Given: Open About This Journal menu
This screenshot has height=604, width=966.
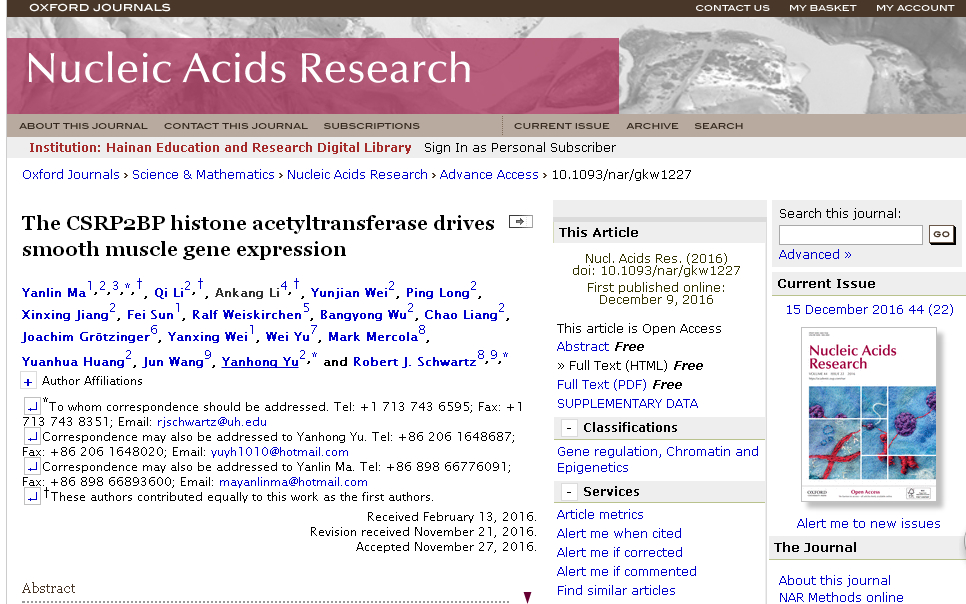Looking at the screenshot, I should click(83, 126).
